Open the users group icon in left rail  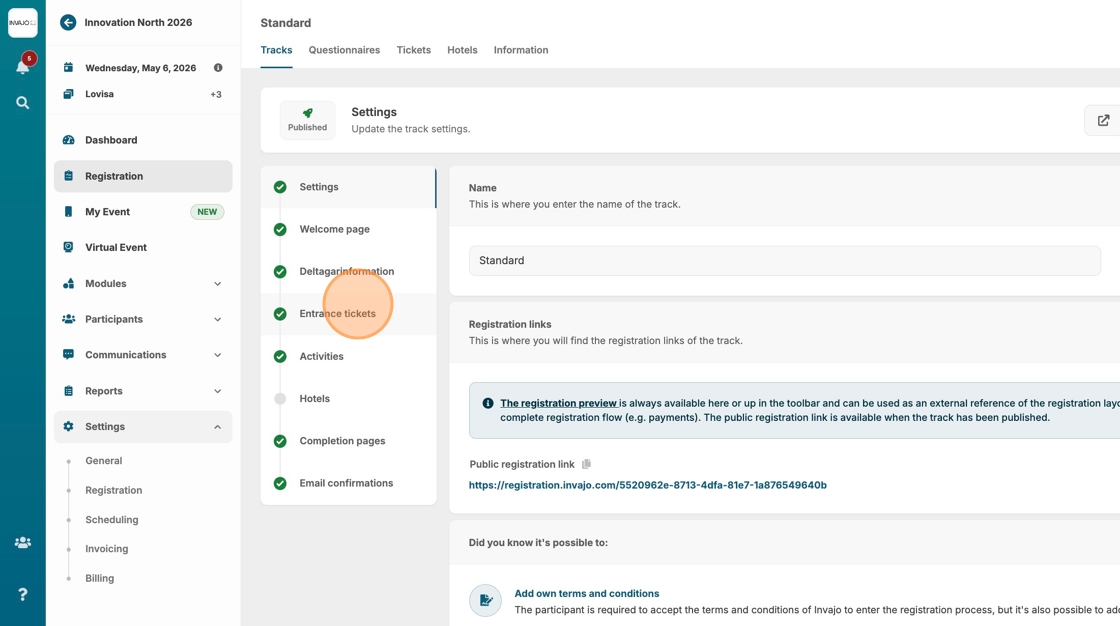point(22,543)
